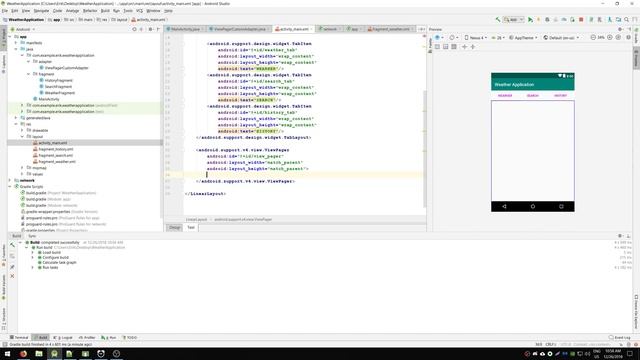Run the app with green play button
Viewport: 640px width, 360px height.
point(530,20)
